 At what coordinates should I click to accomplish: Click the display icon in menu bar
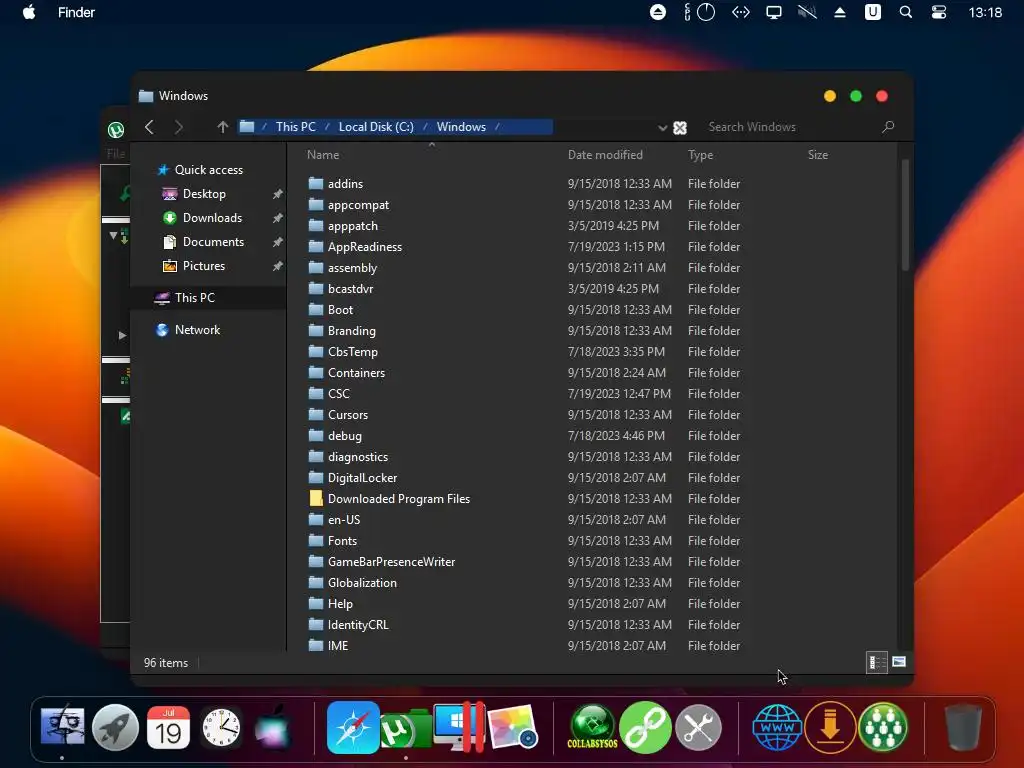tap(774, 12)
